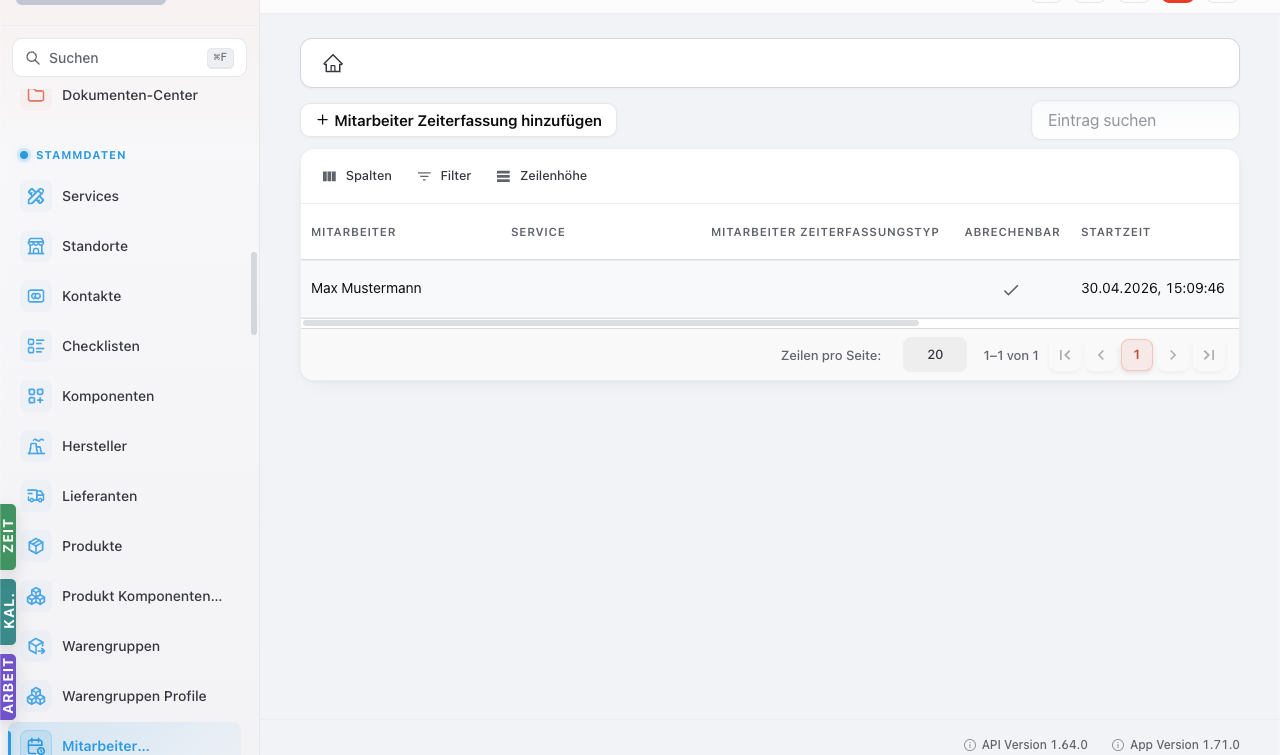Screen dimensions: 1280x755
Task: Open the Checklisten sidebar icon
Action: 36,346
